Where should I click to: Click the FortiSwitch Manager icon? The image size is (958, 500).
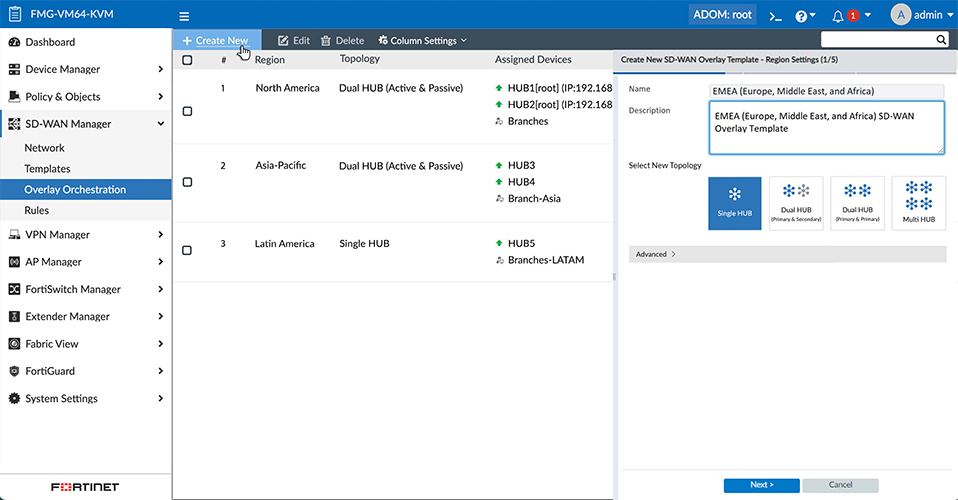tap(14, 289)
